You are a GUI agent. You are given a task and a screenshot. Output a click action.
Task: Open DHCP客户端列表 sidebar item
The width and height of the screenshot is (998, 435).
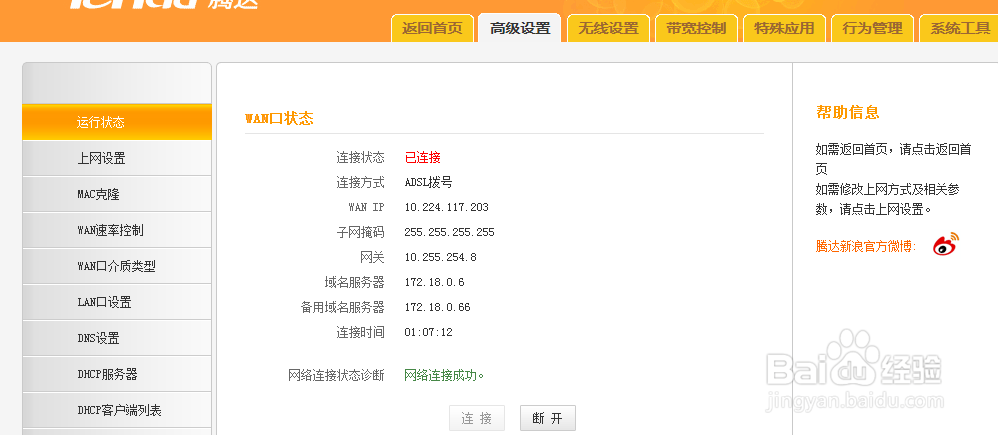tap(117, 410)
